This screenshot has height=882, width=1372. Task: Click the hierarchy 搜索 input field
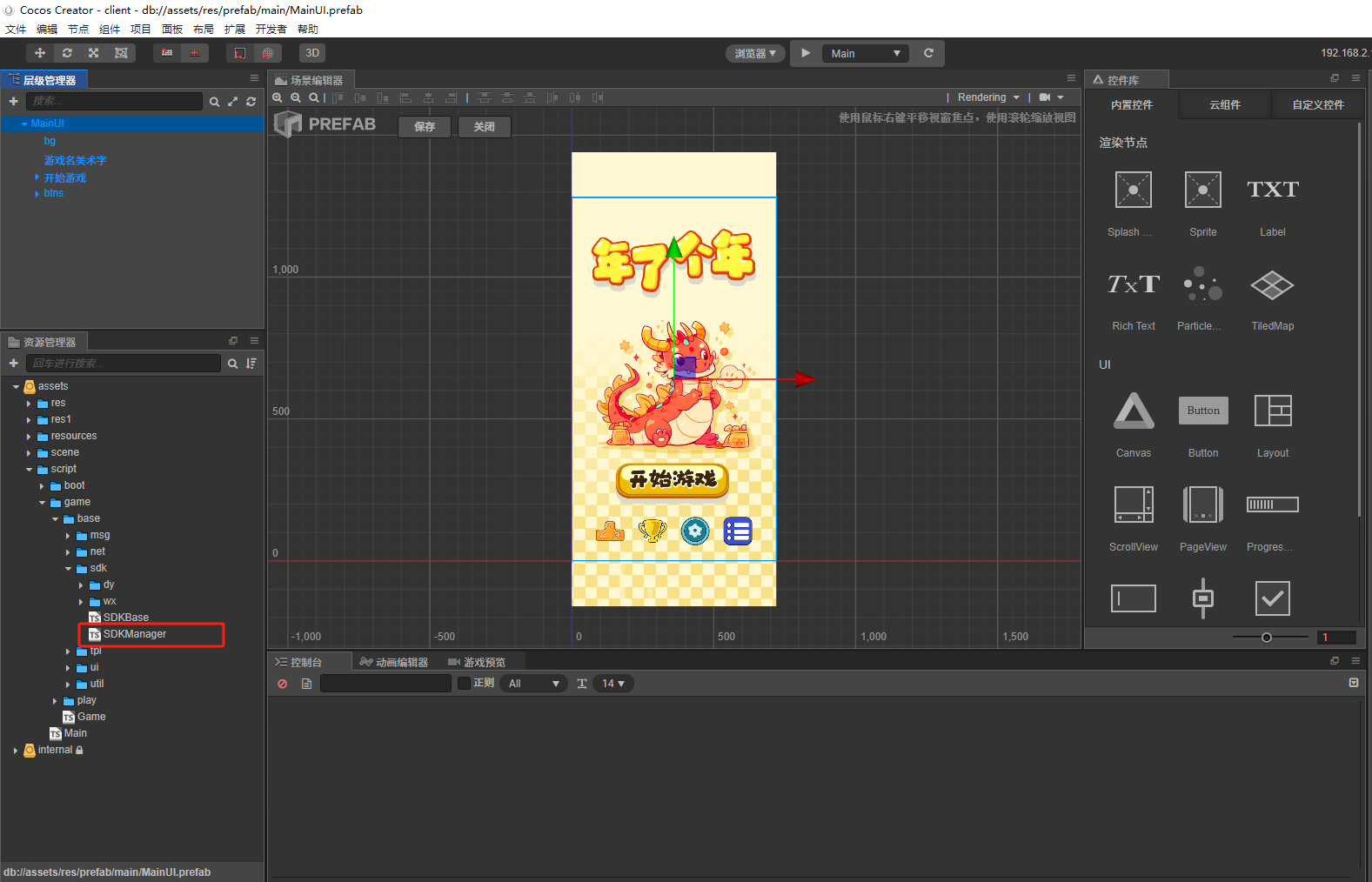point(114,102)
